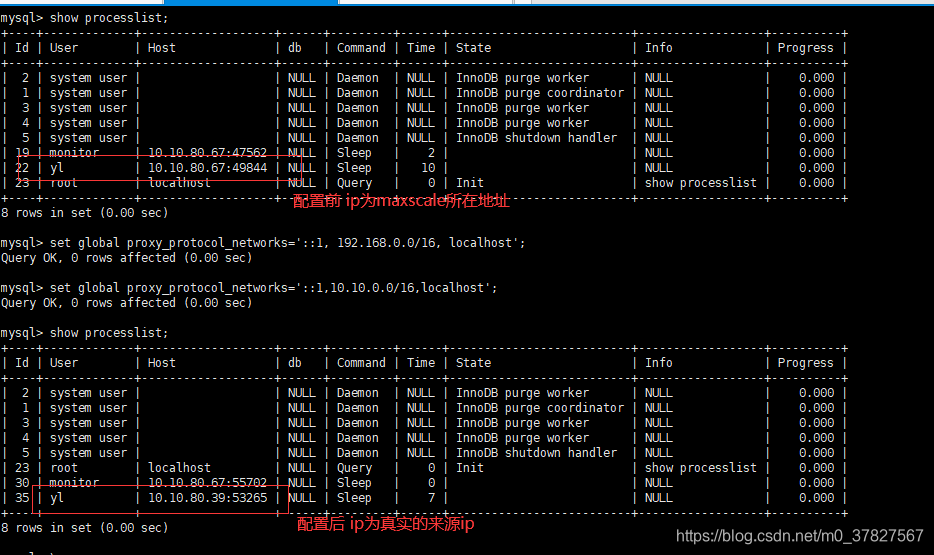Click the set global command containing 192.168.0.0/16
The height and width of the screenshot is (555, 934).
coord(287,243)
